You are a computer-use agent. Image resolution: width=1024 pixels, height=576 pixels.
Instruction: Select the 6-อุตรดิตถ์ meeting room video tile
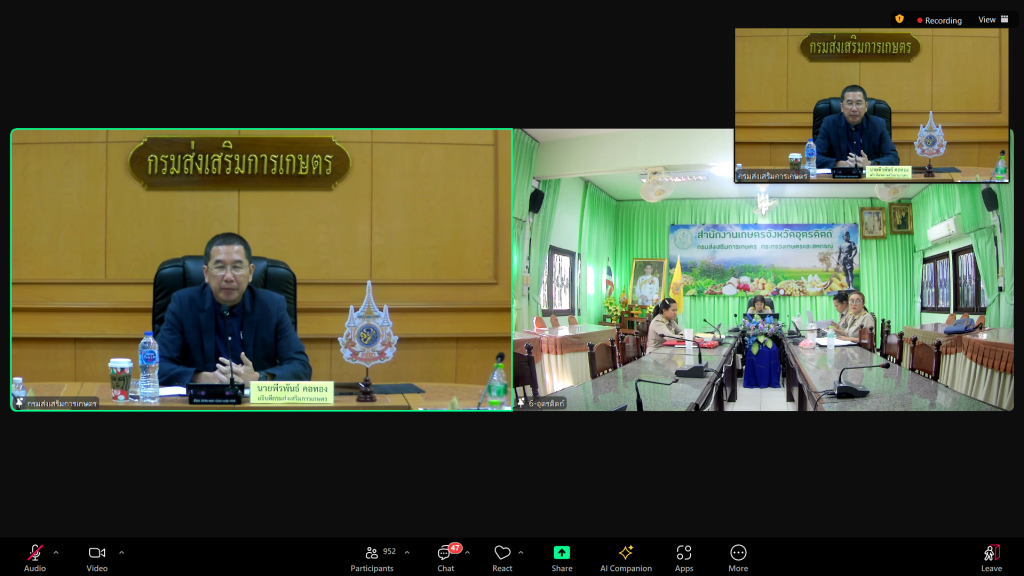point(763,270)
